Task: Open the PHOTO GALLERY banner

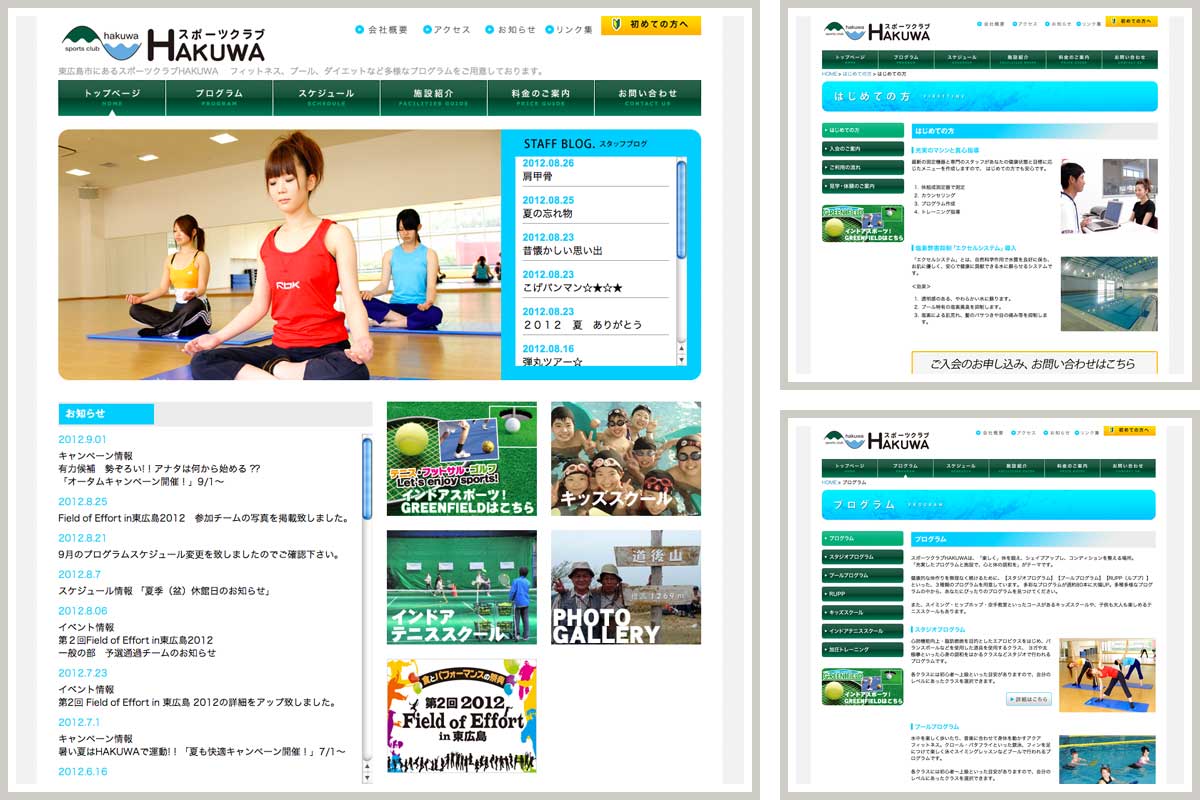Action: tap(625, 587)
